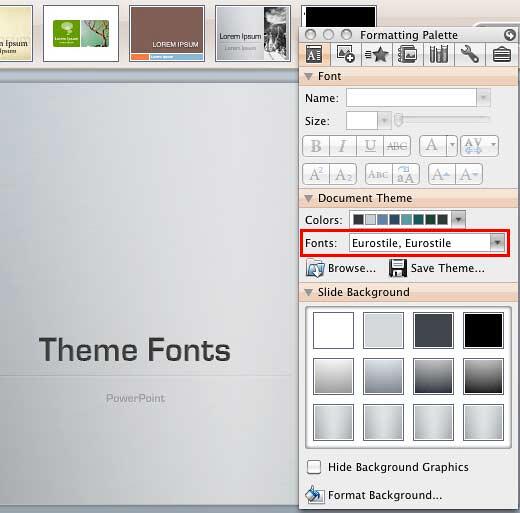Toggle Subscript formatting

pyautogui.click(x=343, y=174)
